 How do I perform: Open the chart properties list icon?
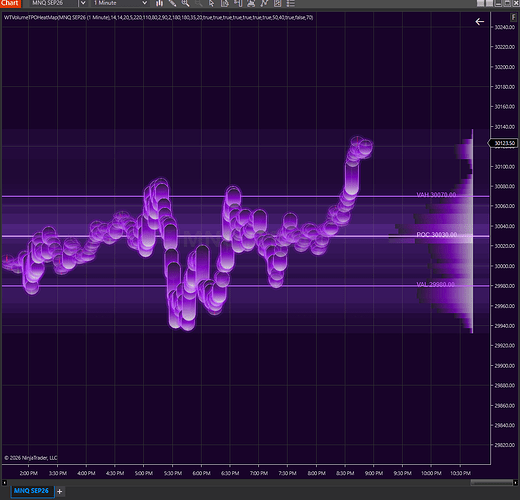point(291,3)
